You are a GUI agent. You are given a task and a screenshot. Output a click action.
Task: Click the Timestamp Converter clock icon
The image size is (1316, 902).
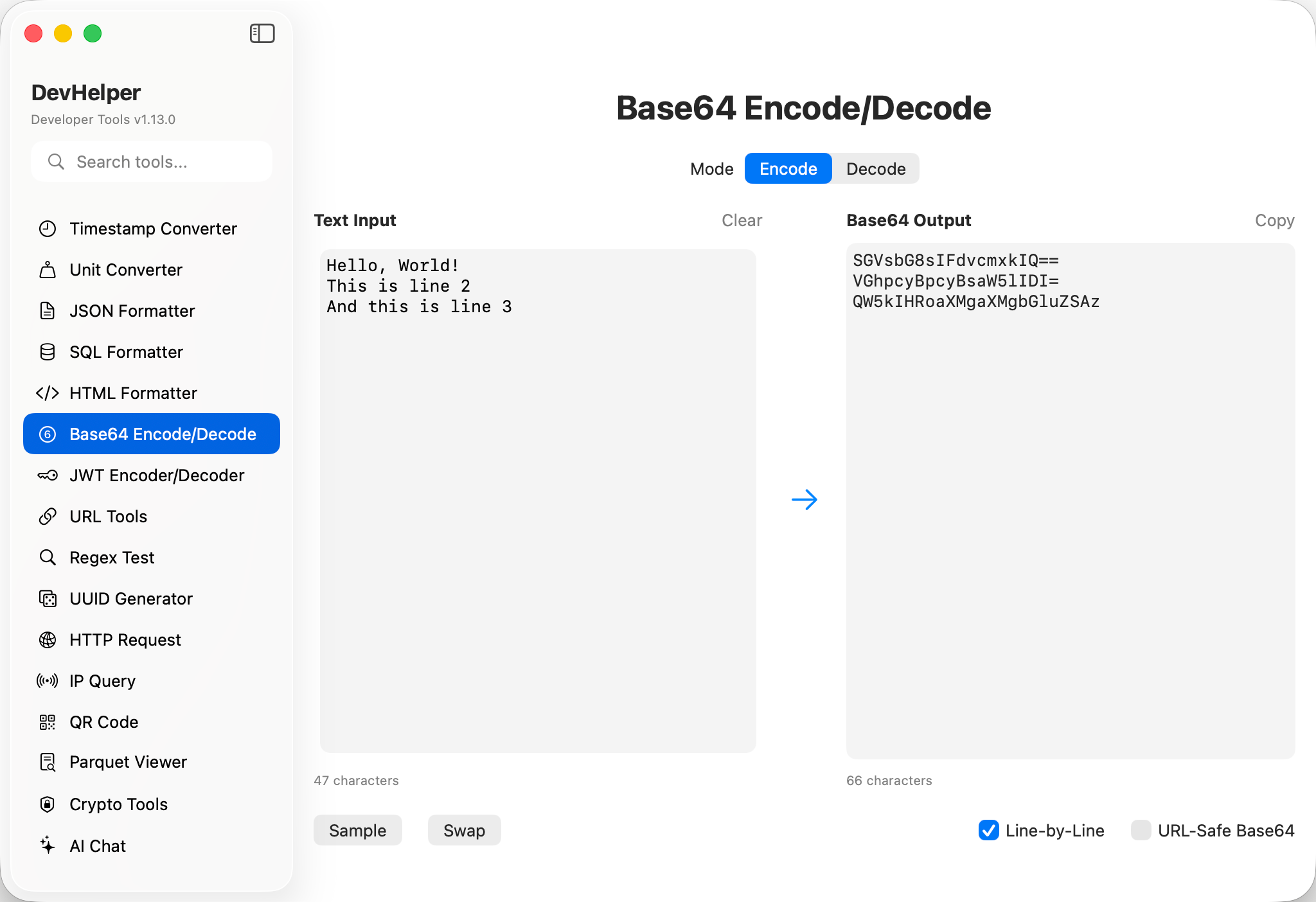tap(48, 229)
